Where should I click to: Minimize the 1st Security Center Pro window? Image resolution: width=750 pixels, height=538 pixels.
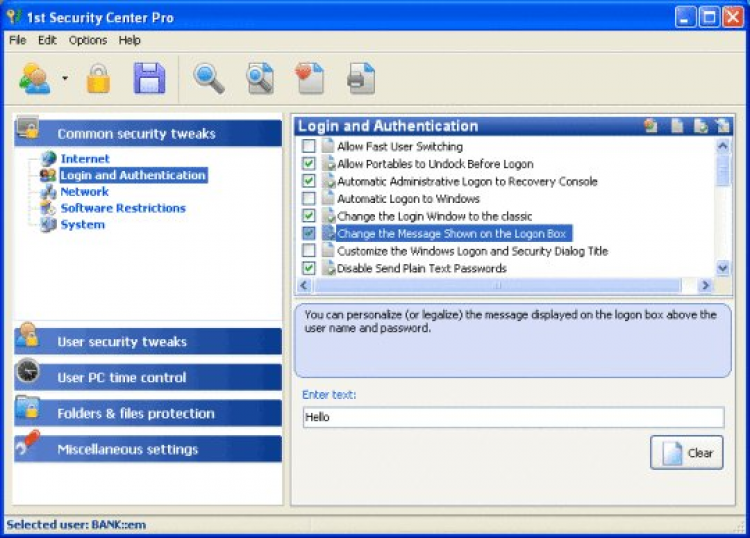[686, 18]
